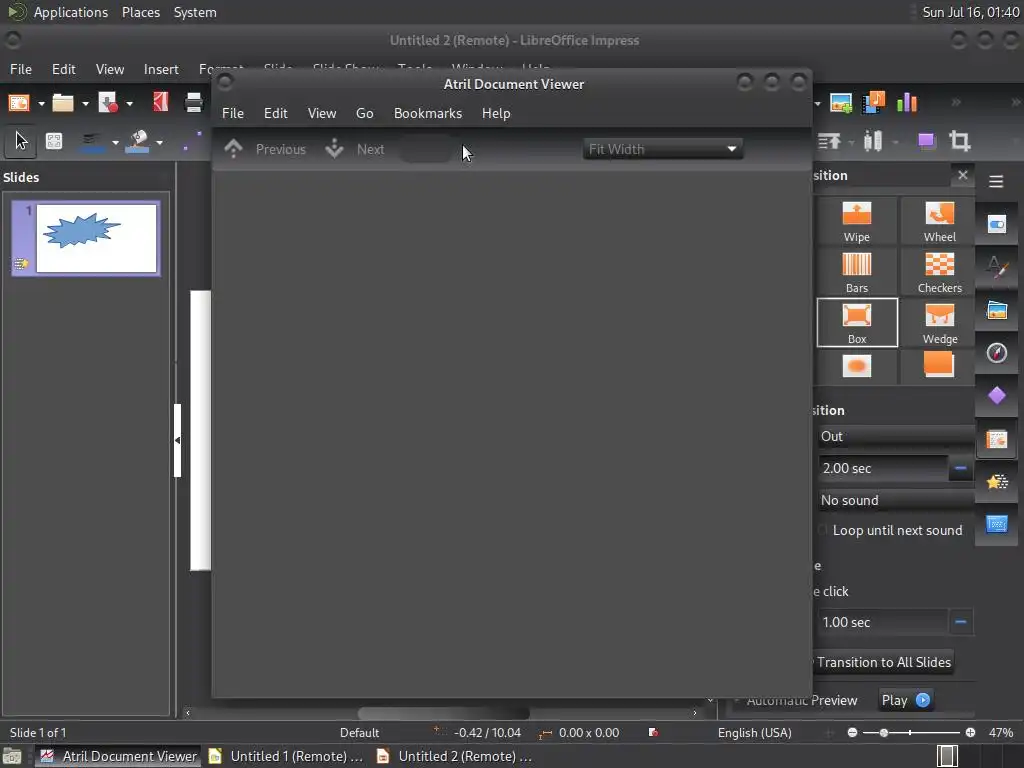Screen dimensions: 1024x768
Task: Toggle Loop until next sound checkbox
Action: [823, 530]
